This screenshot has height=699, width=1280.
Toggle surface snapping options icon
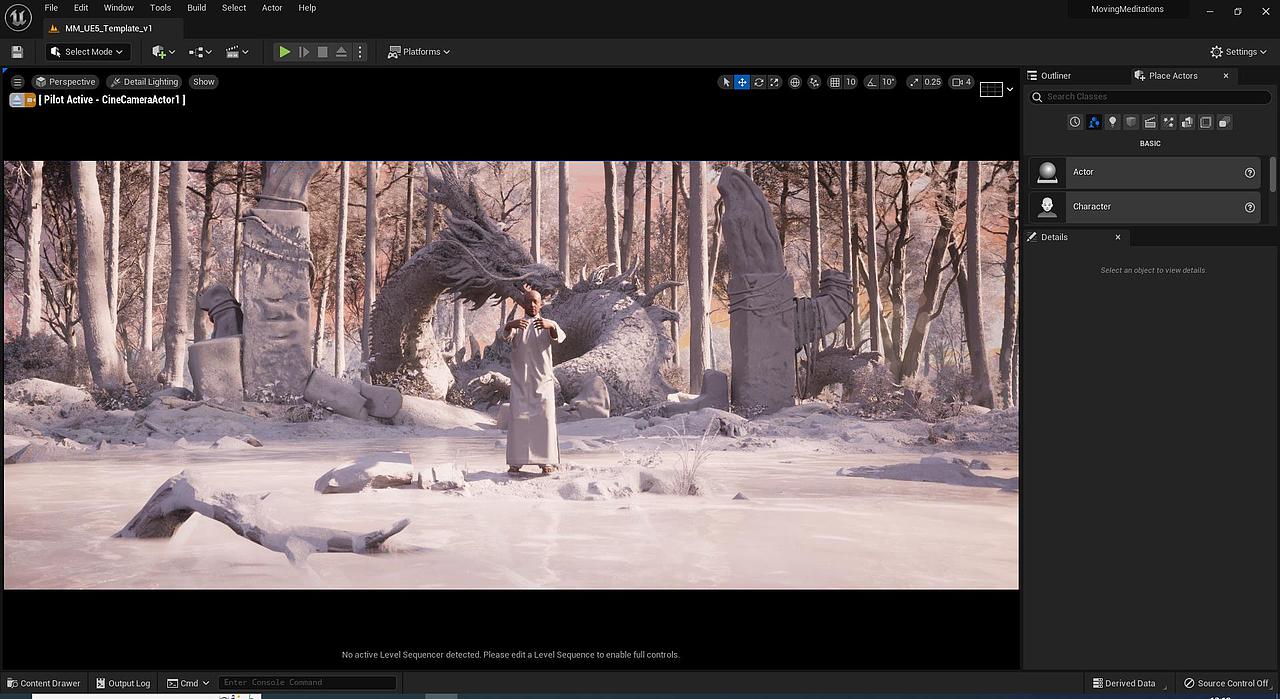pos(814,82)
